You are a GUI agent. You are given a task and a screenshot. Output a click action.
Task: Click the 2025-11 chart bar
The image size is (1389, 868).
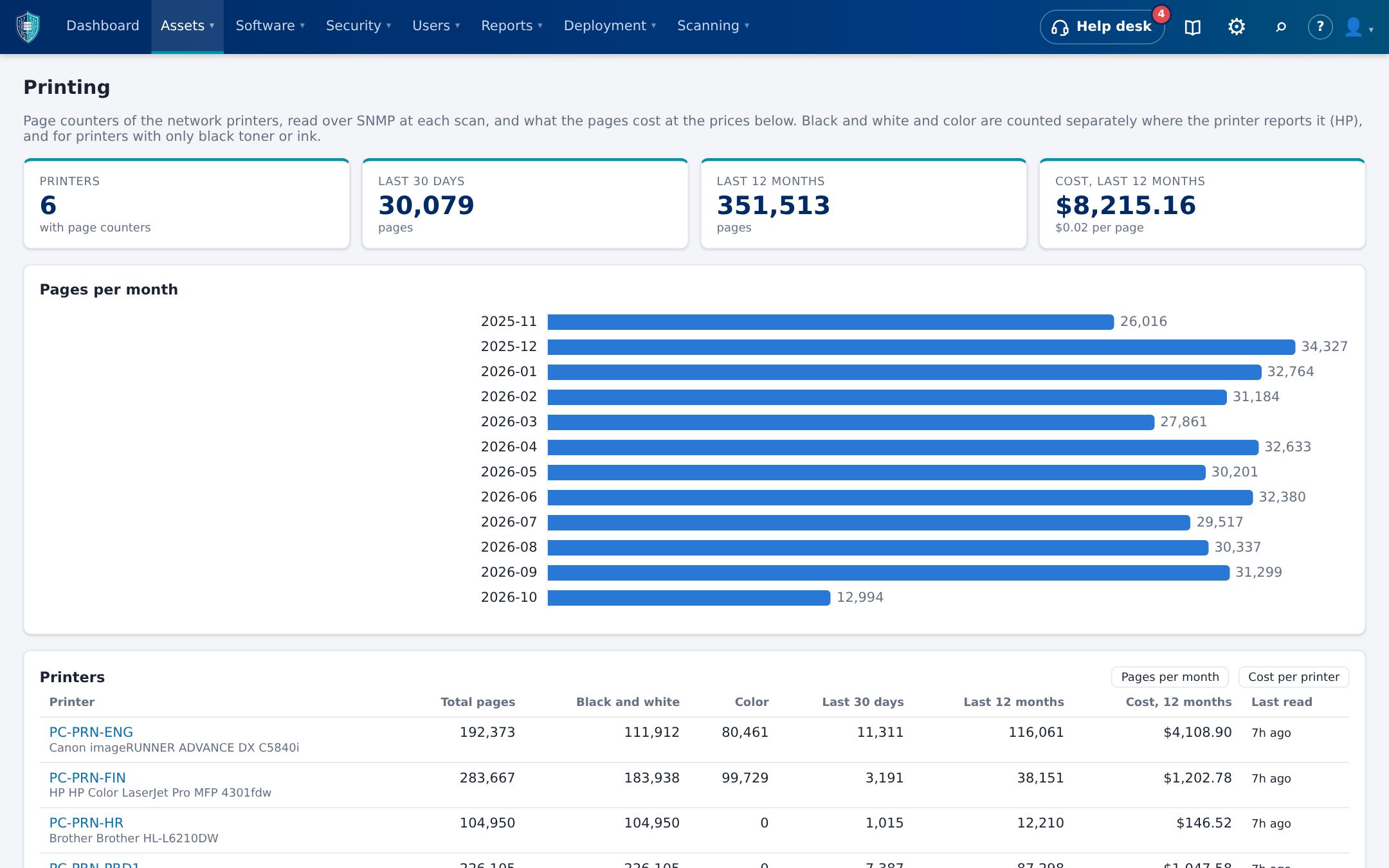[831, 322]
